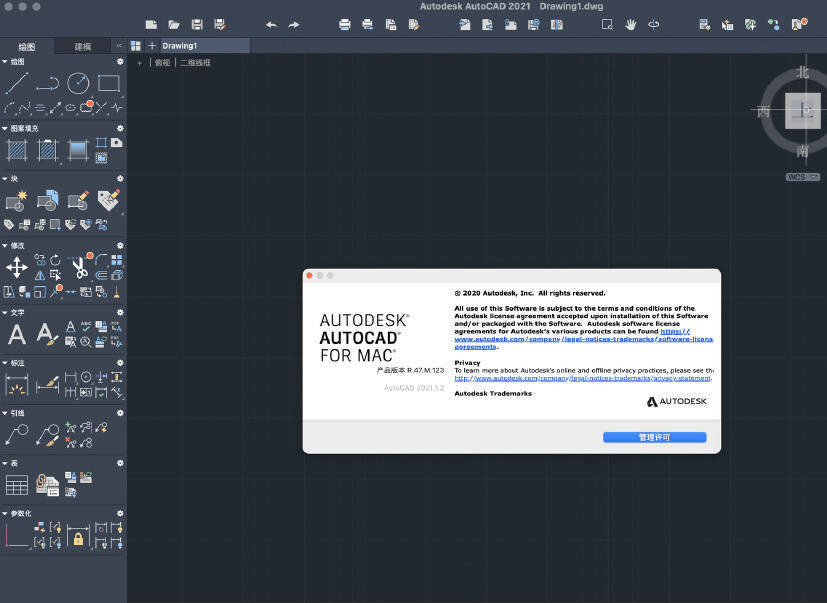The width and height of the screenshot is (827, 603).
Task: Click the Pan hand icon in toolbar
Action: [630, 24]
